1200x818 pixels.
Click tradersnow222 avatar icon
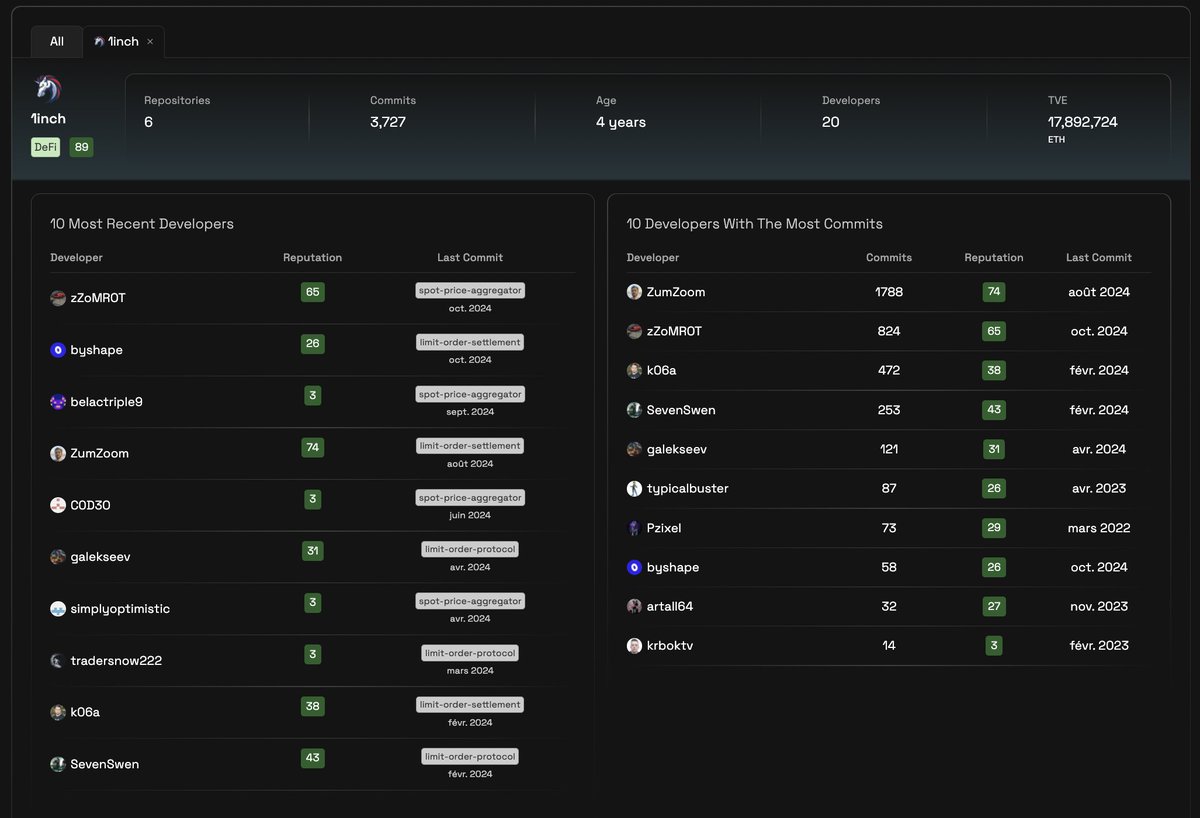pyautogui.click(x=58, y=661)
